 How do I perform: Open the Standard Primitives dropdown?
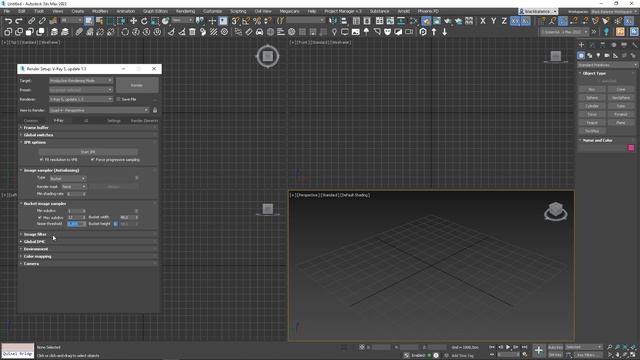607,65
